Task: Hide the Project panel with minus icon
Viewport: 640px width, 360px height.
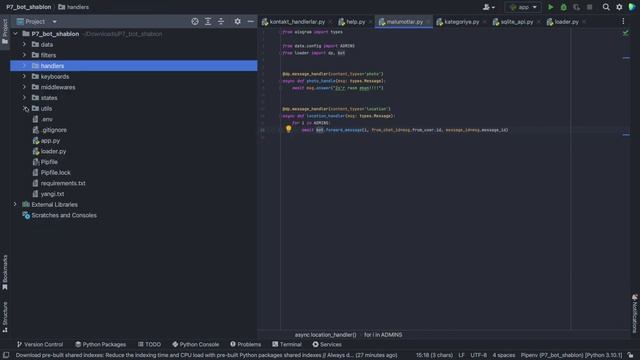Action: point(251,22)
